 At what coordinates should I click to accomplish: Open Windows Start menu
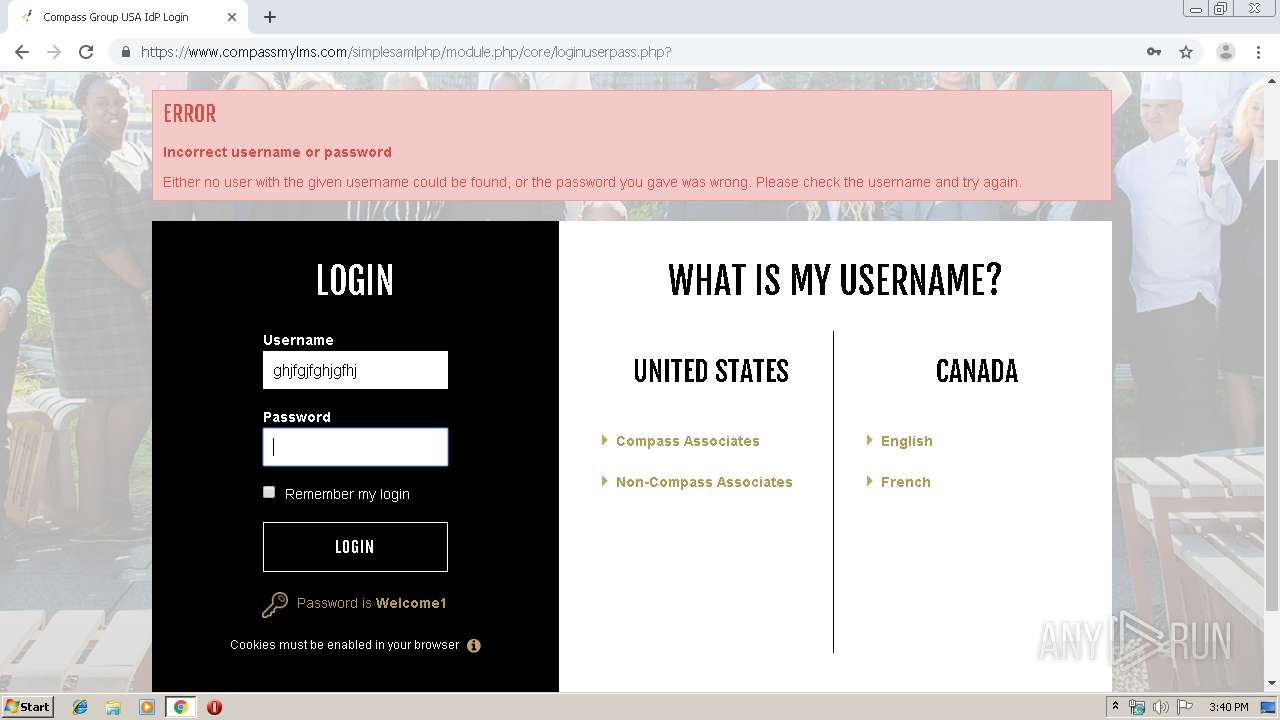(x=28, y=707)
